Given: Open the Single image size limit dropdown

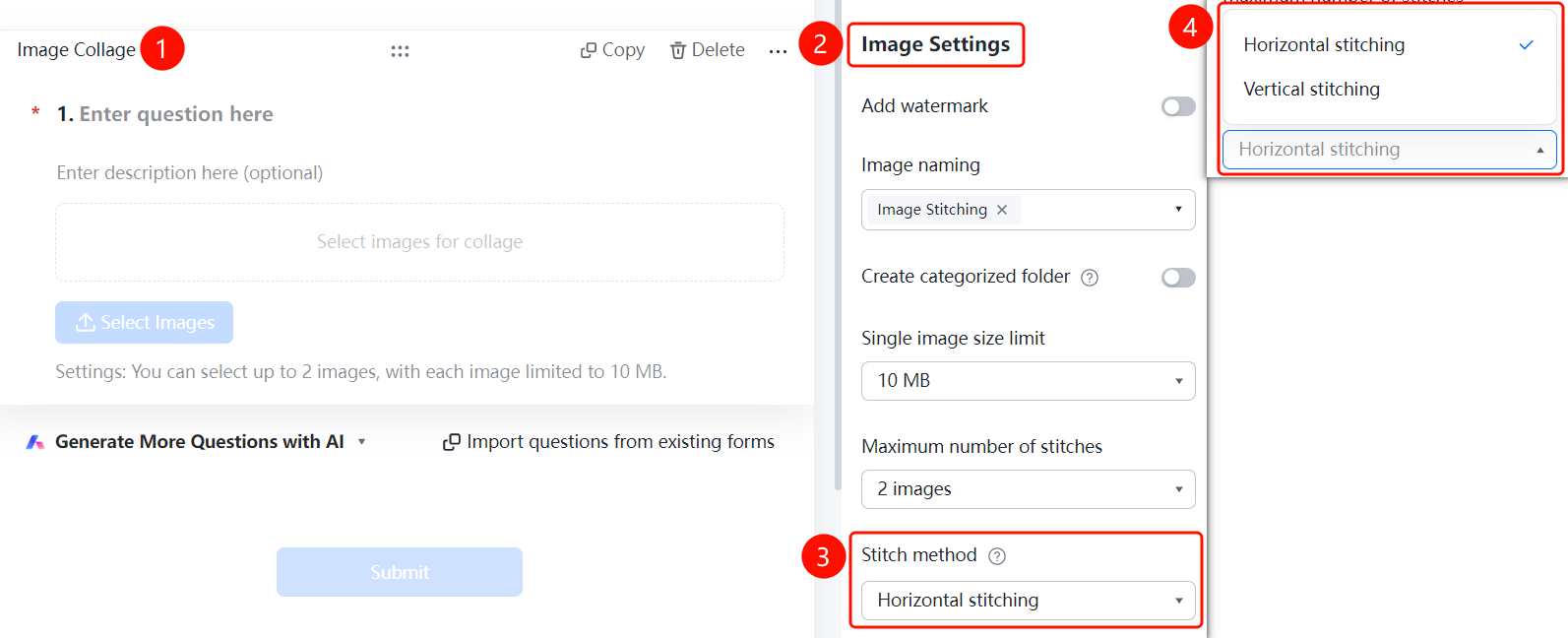Looking at the screenshot, I should (1029, 381).
